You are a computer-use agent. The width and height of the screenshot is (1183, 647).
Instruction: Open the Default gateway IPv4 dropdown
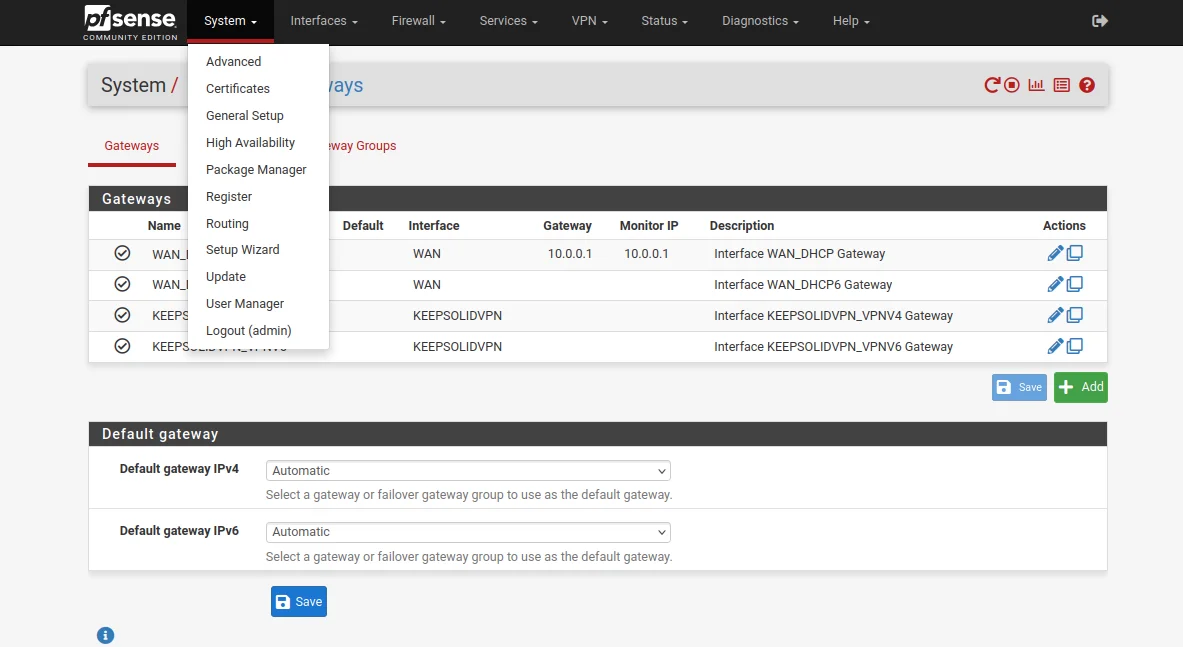pyautogui.click(x=468, y=471)
